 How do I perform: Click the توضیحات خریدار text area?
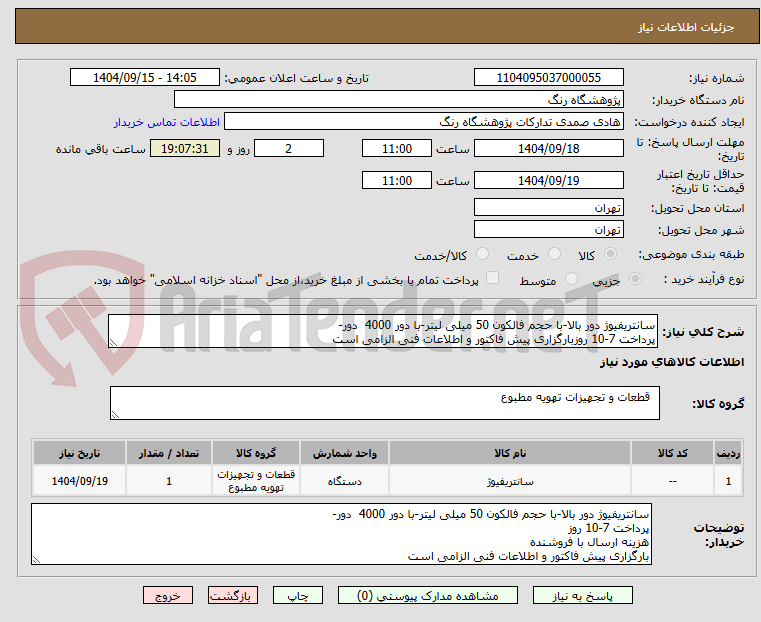coord(341,534)
